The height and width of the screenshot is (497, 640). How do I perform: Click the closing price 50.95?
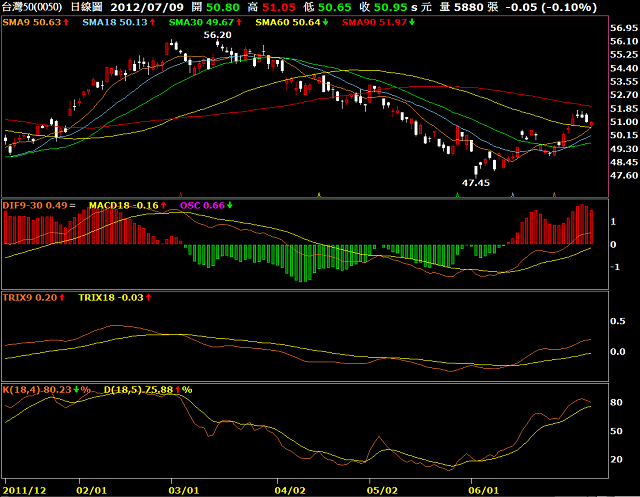[x=391, y=7]
